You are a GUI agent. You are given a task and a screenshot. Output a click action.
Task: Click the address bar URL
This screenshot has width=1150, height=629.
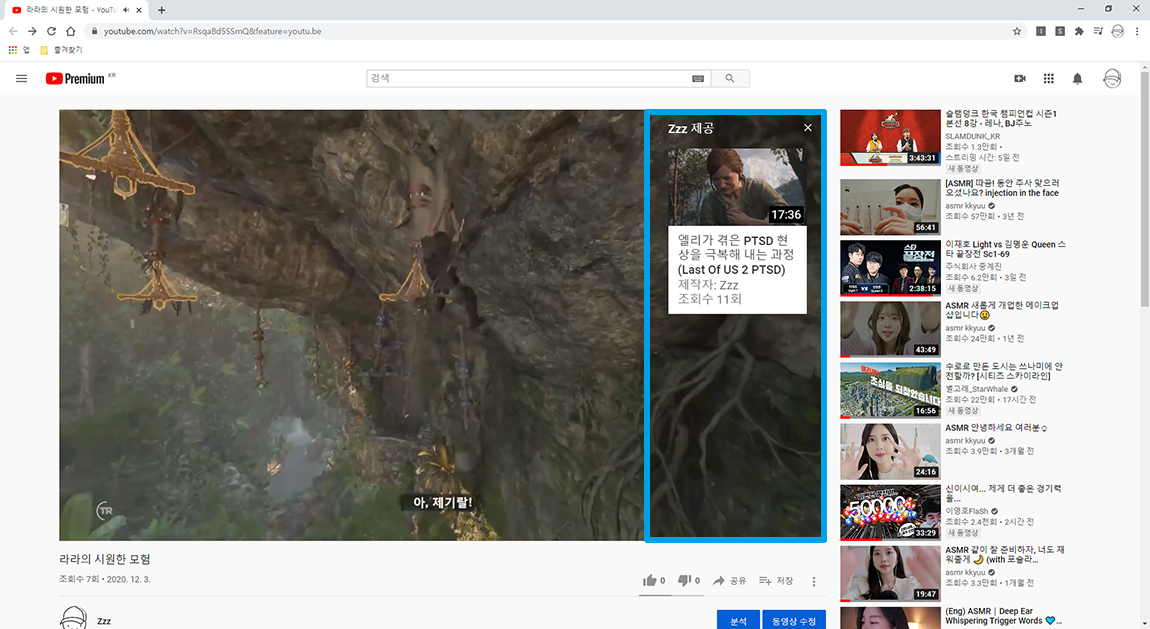coord(213,31)
